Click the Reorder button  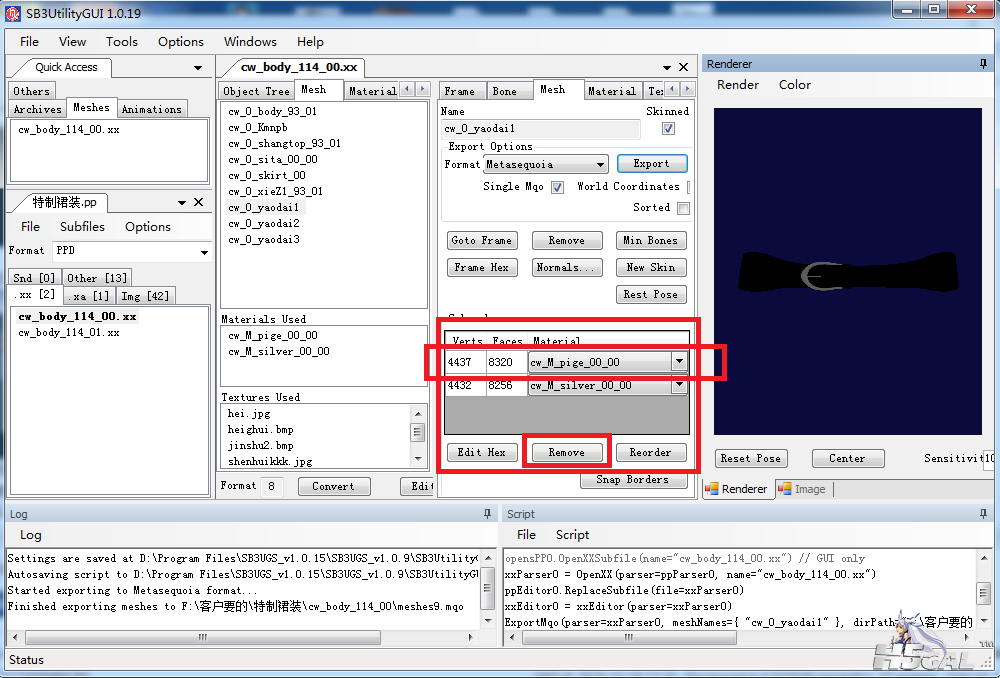(651, 452)
